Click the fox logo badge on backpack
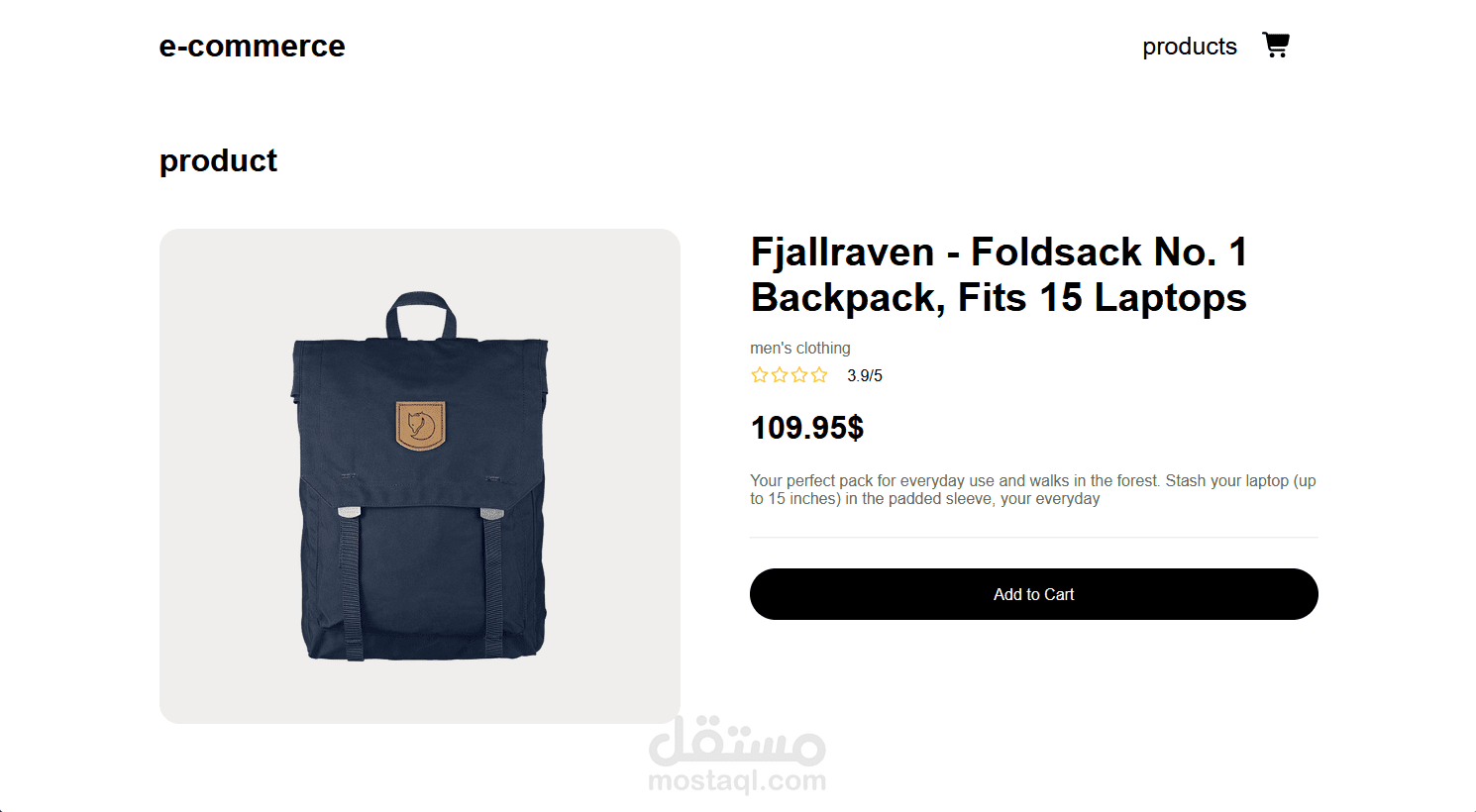This screenshot has height=812, width=1476. [x=420, y=426]
